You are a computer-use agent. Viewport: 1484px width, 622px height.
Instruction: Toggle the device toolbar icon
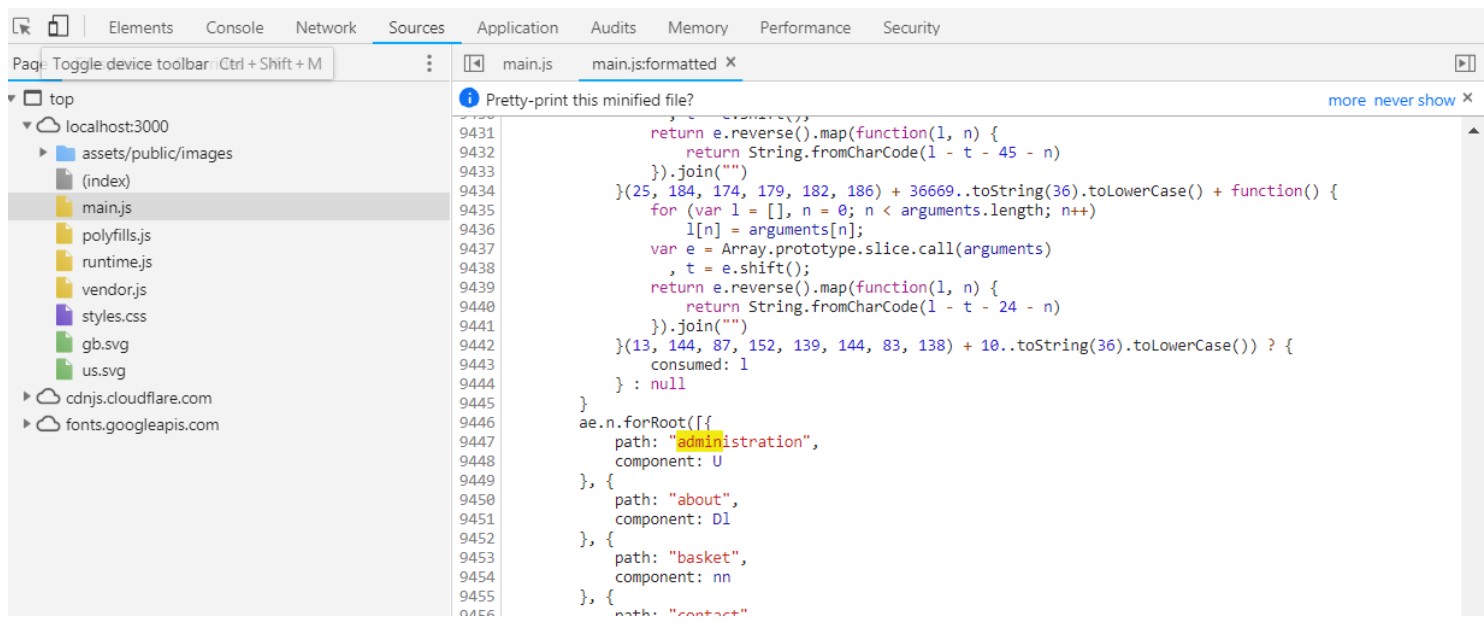point(57,27)
